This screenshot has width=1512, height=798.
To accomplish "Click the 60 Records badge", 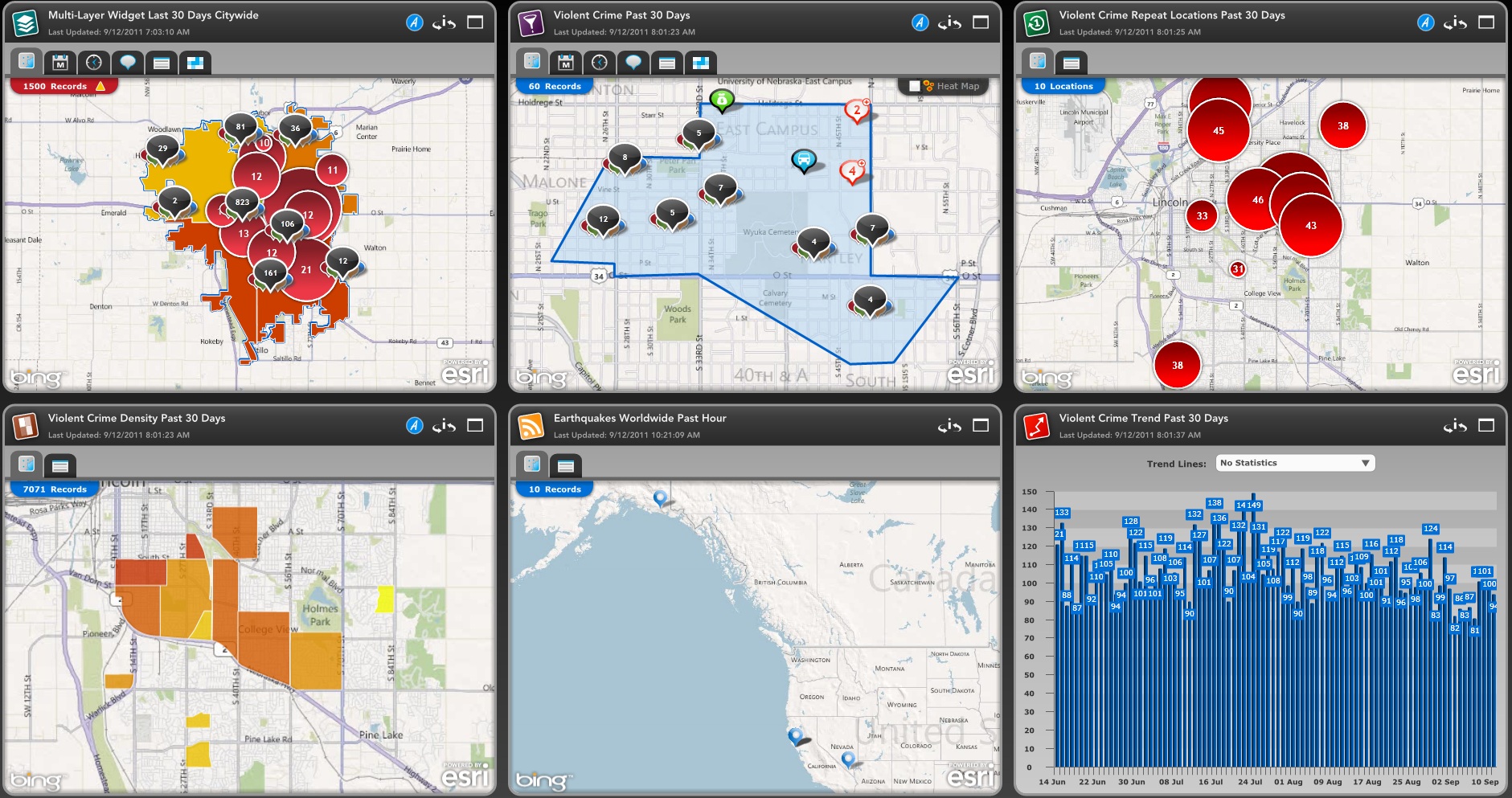I will [x=554, y=86].
